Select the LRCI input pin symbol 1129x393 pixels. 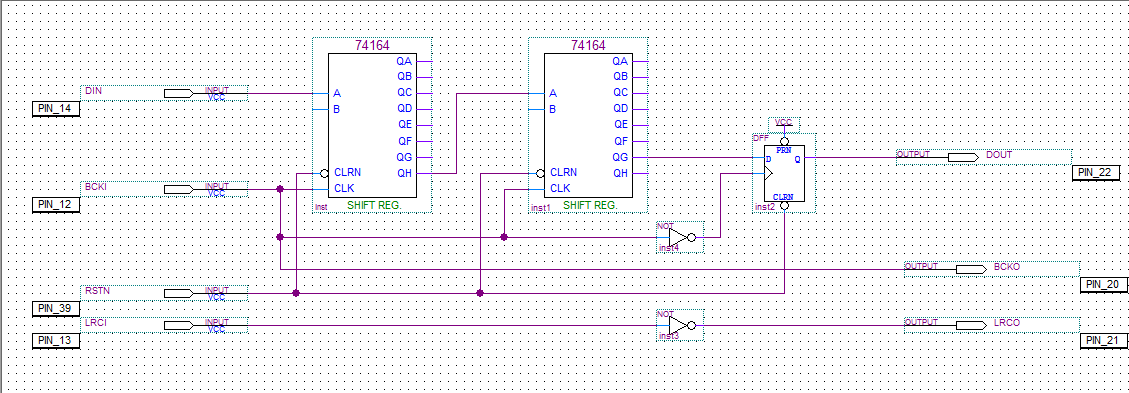pos(164,325)
